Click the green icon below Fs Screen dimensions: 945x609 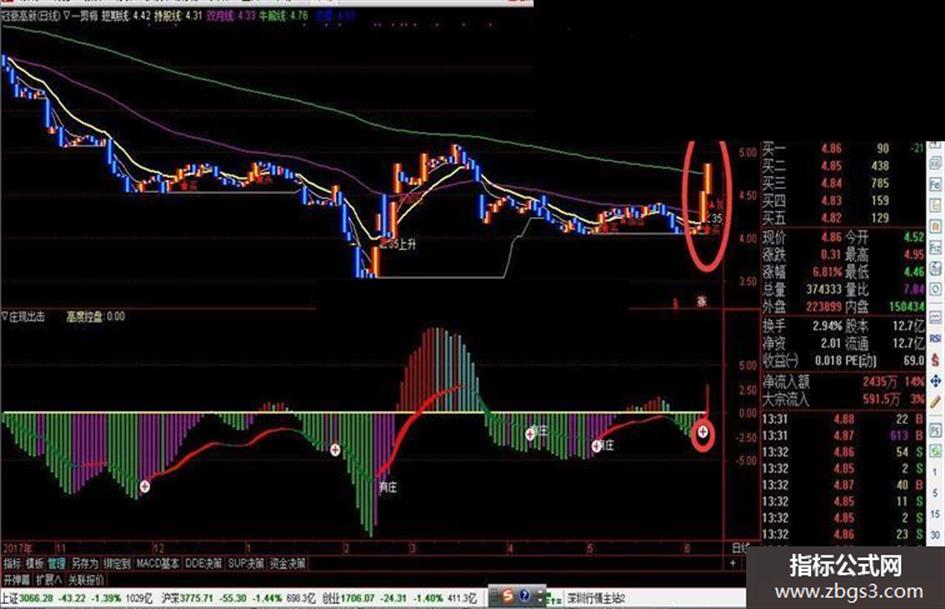[x=935, y=451]
